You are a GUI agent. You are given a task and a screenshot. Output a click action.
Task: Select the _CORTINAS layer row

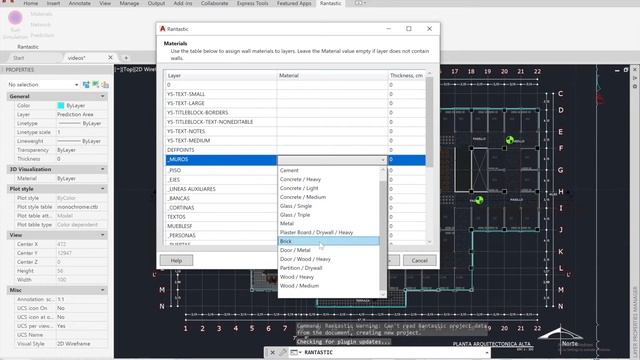coord(221,208)
